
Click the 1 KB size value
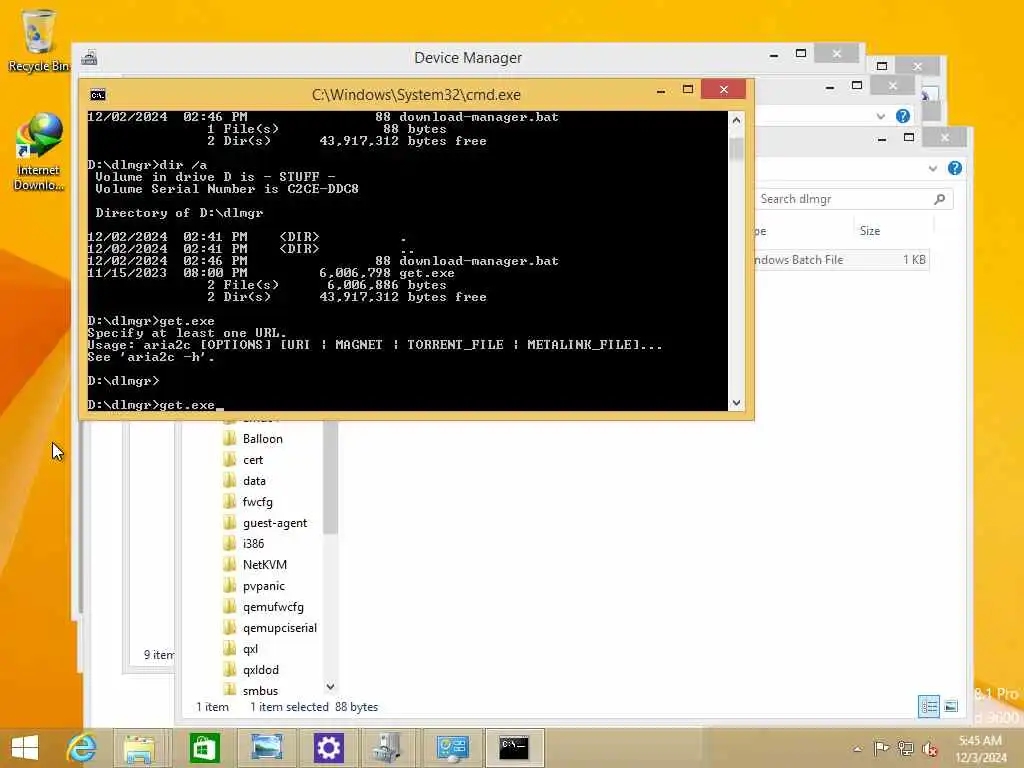click(914, 260)
